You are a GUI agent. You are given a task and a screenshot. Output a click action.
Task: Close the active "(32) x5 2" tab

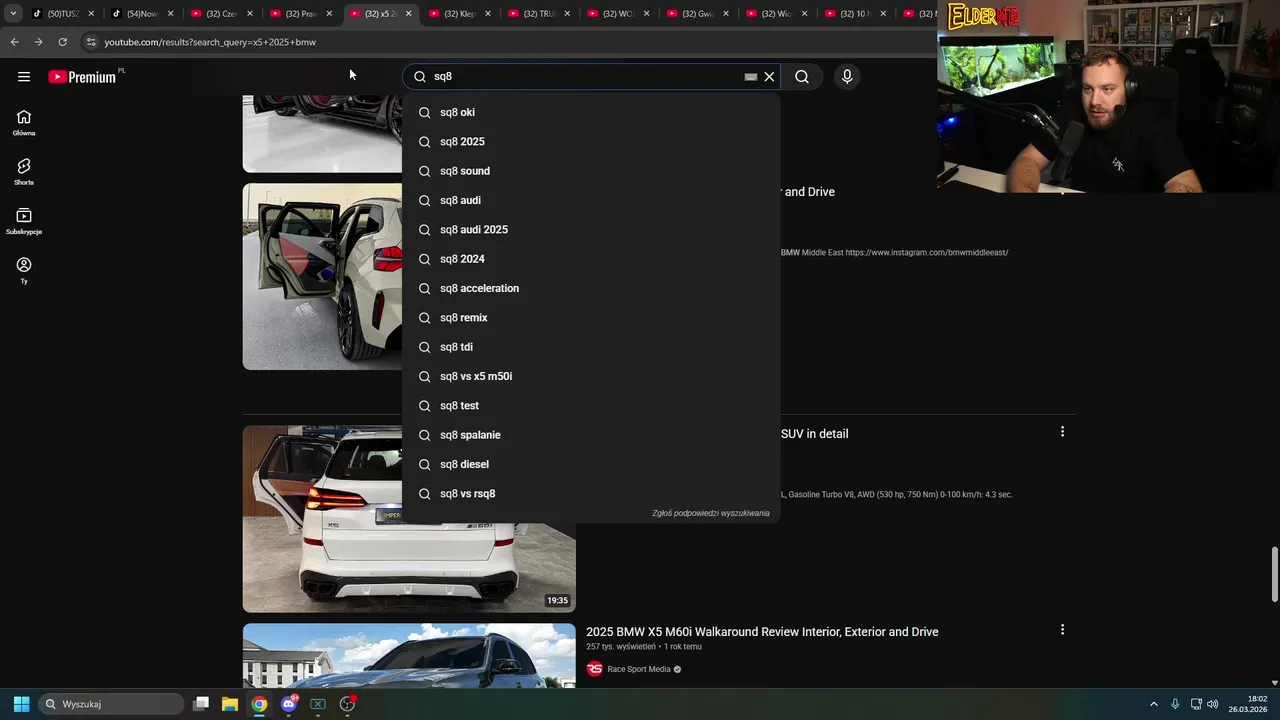pyautogui.click(x=408, y=14)
